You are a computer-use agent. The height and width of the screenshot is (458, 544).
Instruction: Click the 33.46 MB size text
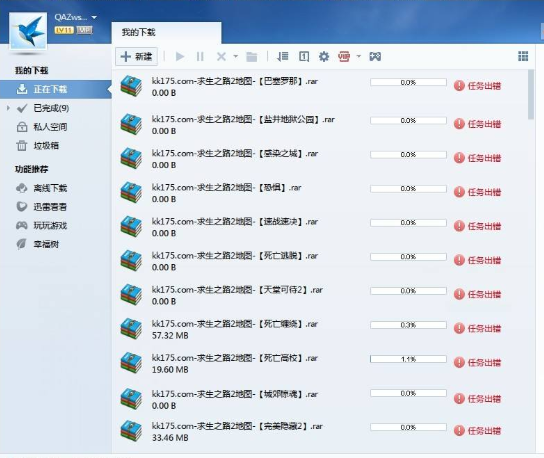click(x=170, y=438)
